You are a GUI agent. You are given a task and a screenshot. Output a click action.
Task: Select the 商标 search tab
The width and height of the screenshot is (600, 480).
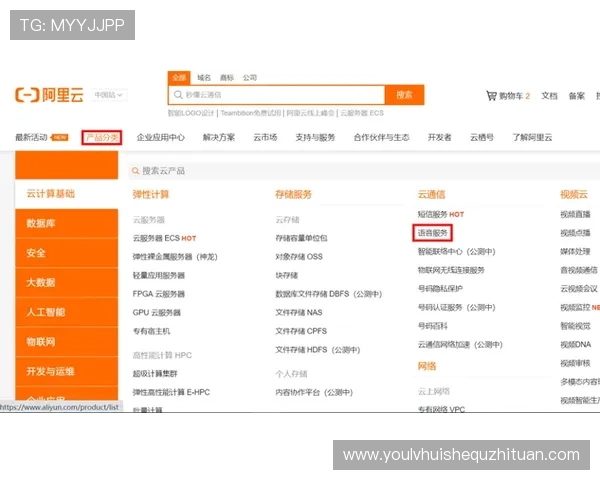coord(227,78)
